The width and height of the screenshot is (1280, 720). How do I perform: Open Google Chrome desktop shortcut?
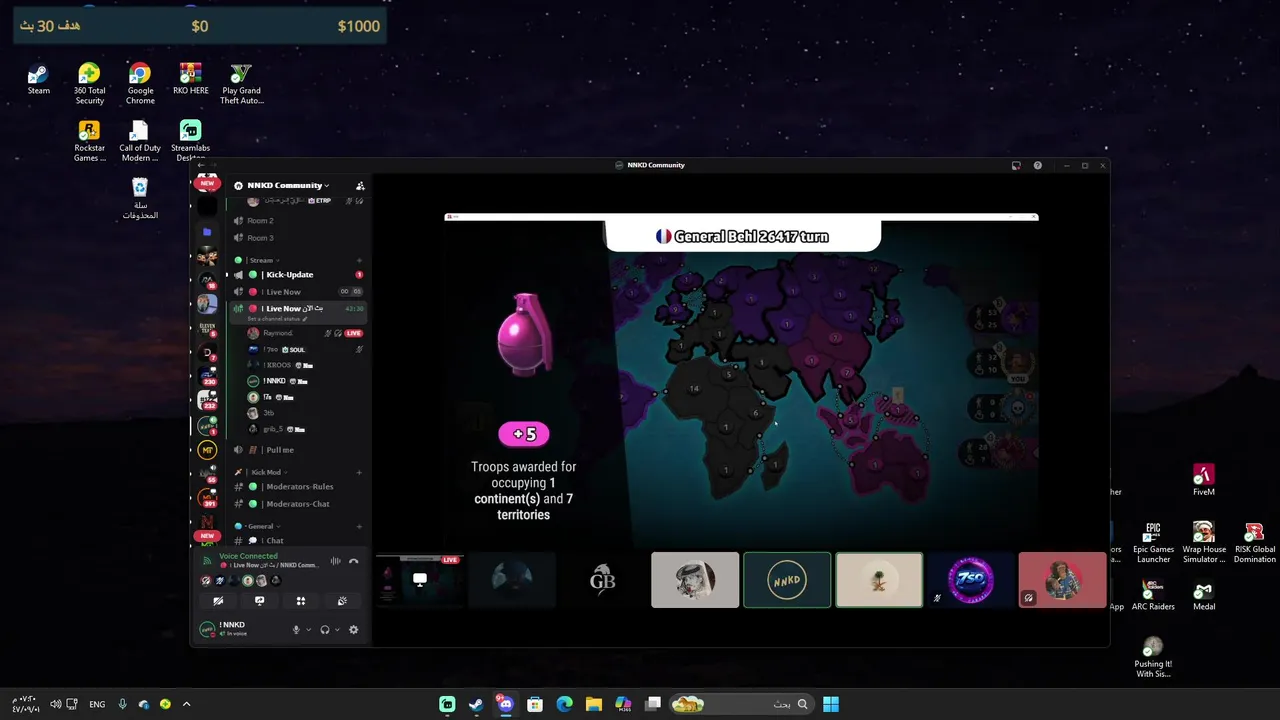(140, 84)
